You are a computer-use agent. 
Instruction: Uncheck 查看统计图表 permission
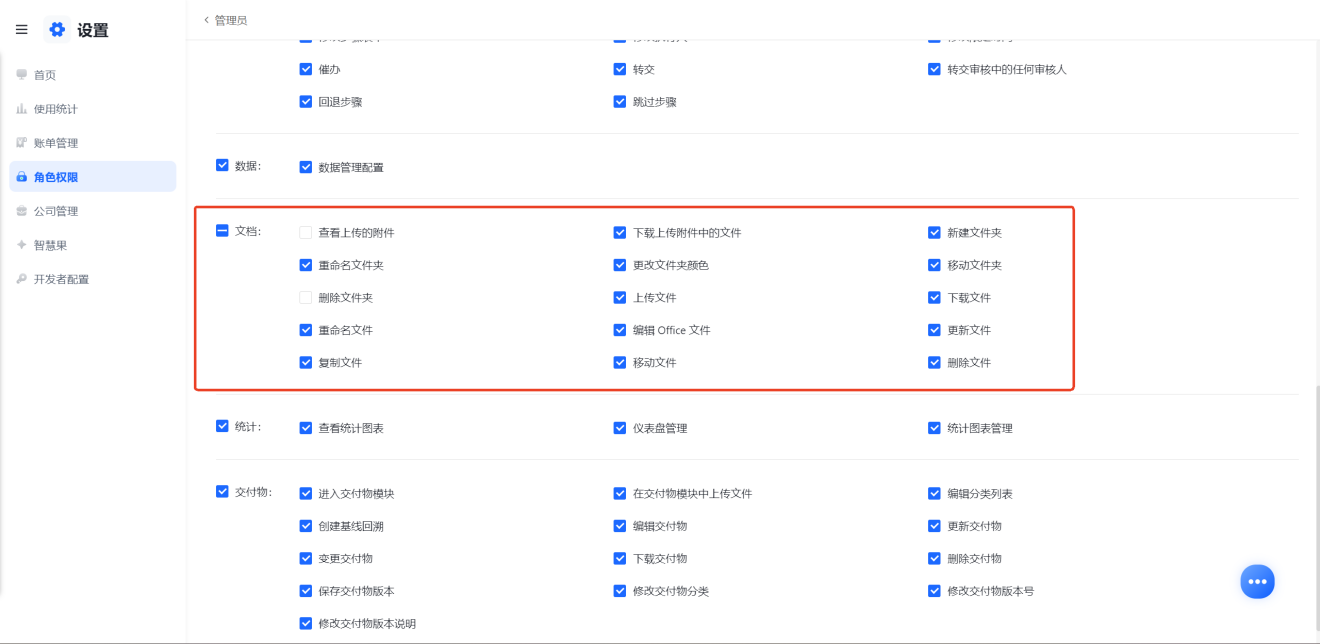(306, 428)
